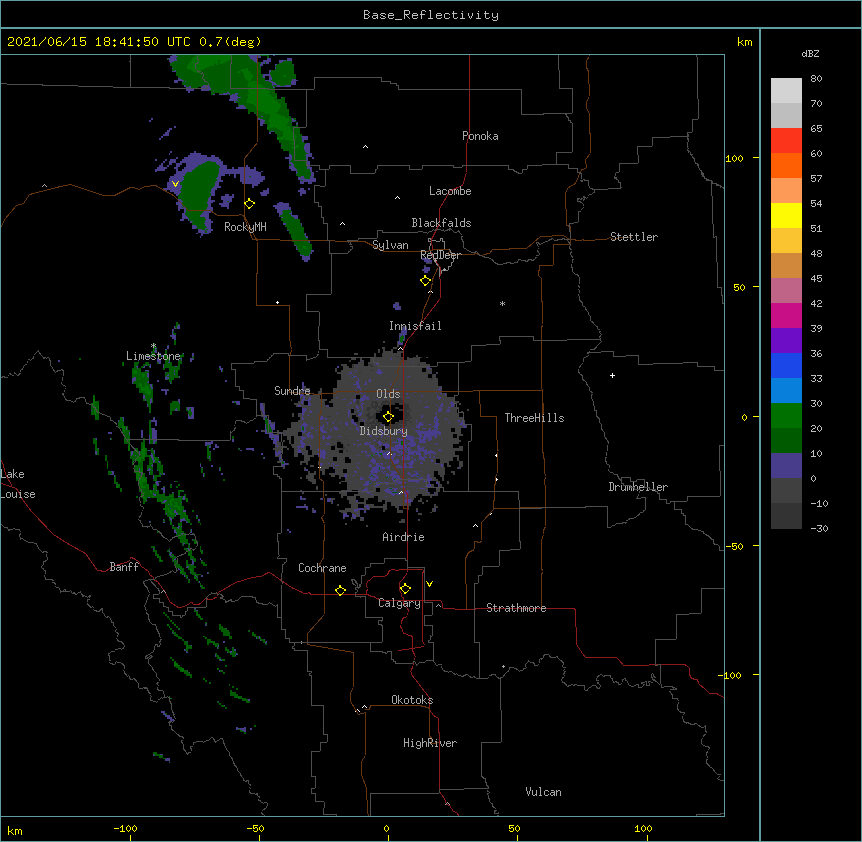Click the RockyMH town label
The width and height of the screenshot is (862, 842).
[245, 227]
